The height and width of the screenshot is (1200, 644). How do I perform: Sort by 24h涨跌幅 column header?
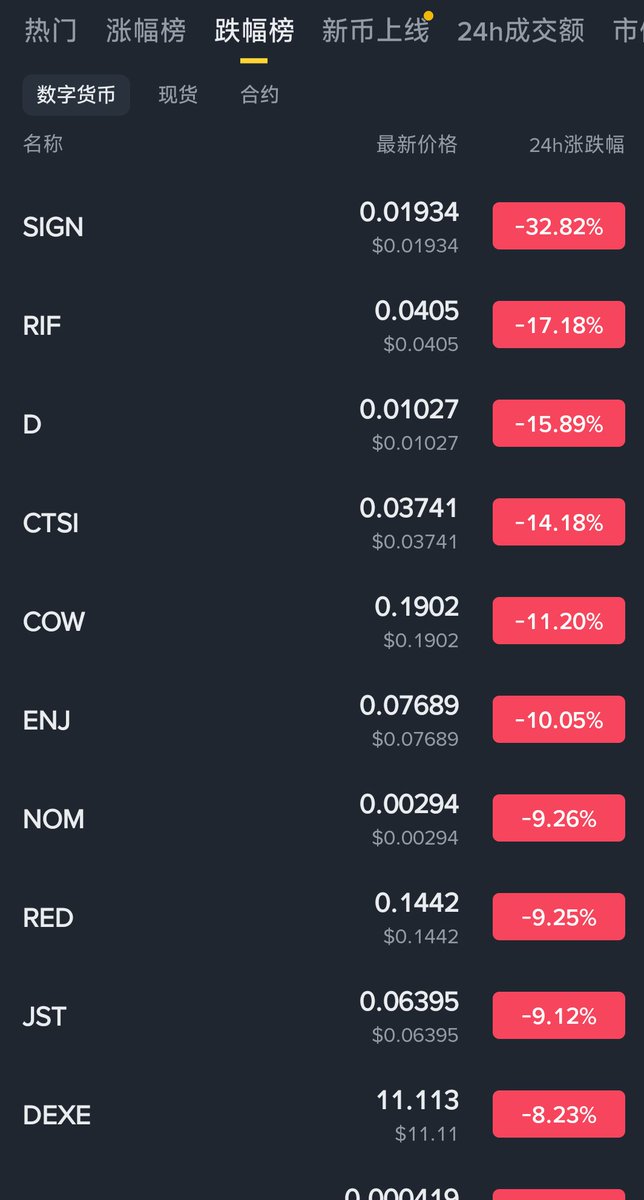576,145
